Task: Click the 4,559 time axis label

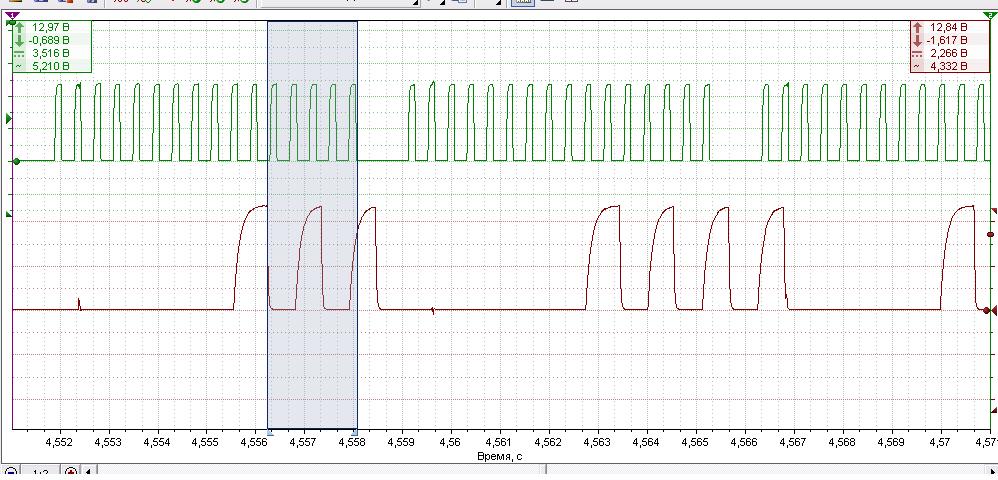Action: [401, 442]
